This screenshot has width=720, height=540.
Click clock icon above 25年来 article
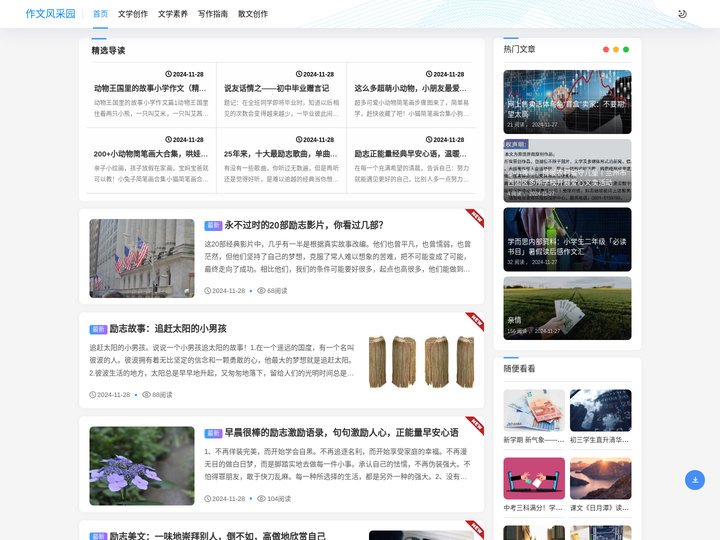(x=299, y=140)
